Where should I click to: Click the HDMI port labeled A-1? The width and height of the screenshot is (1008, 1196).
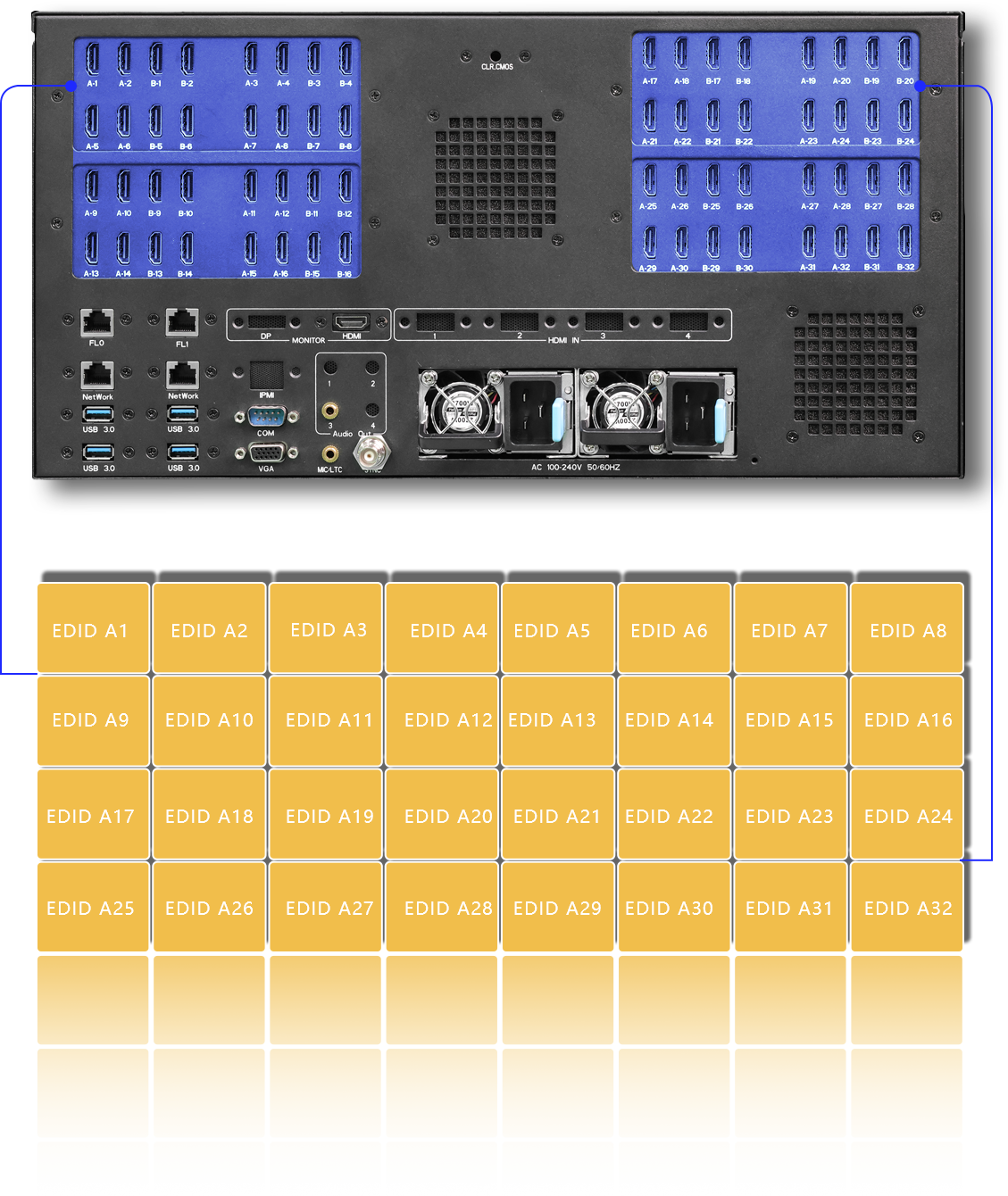click(92, 59)
